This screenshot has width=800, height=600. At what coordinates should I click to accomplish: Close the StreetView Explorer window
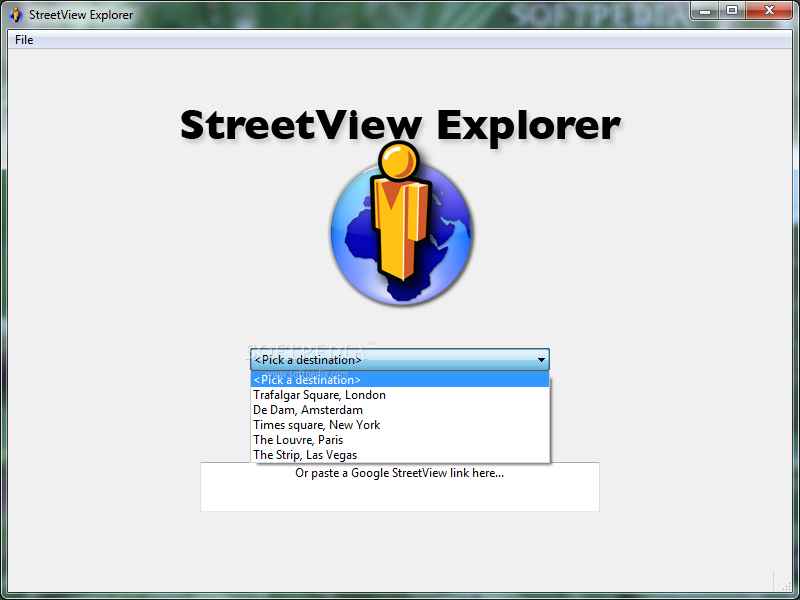(769, 10)
